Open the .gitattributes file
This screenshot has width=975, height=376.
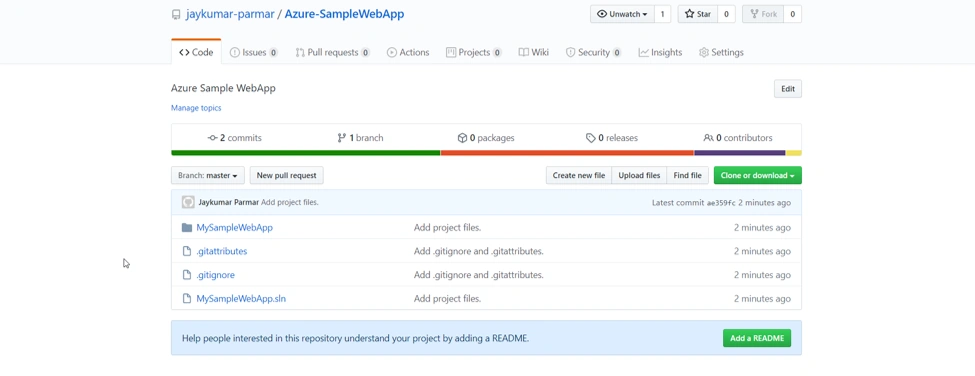tap(221, 251)
